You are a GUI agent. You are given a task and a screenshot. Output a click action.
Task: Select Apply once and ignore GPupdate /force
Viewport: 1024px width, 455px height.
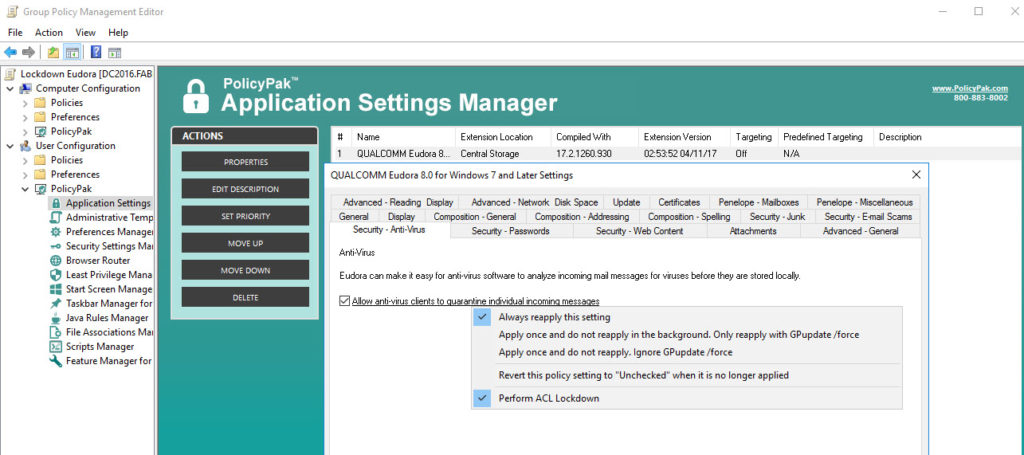pos(686,353)
